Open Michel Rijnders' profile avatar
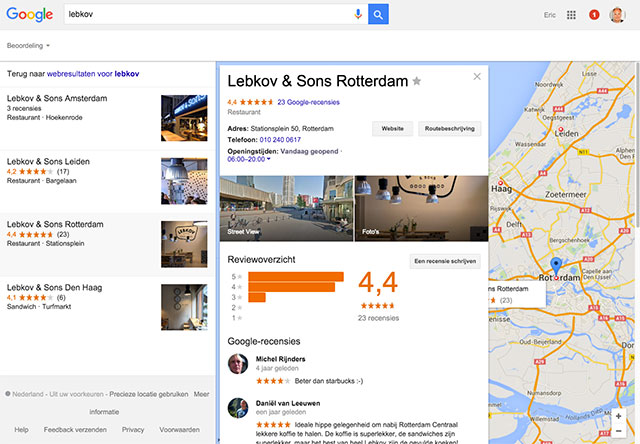The width and height of the screenshot is (640, 444). click(x=238, y=364)
